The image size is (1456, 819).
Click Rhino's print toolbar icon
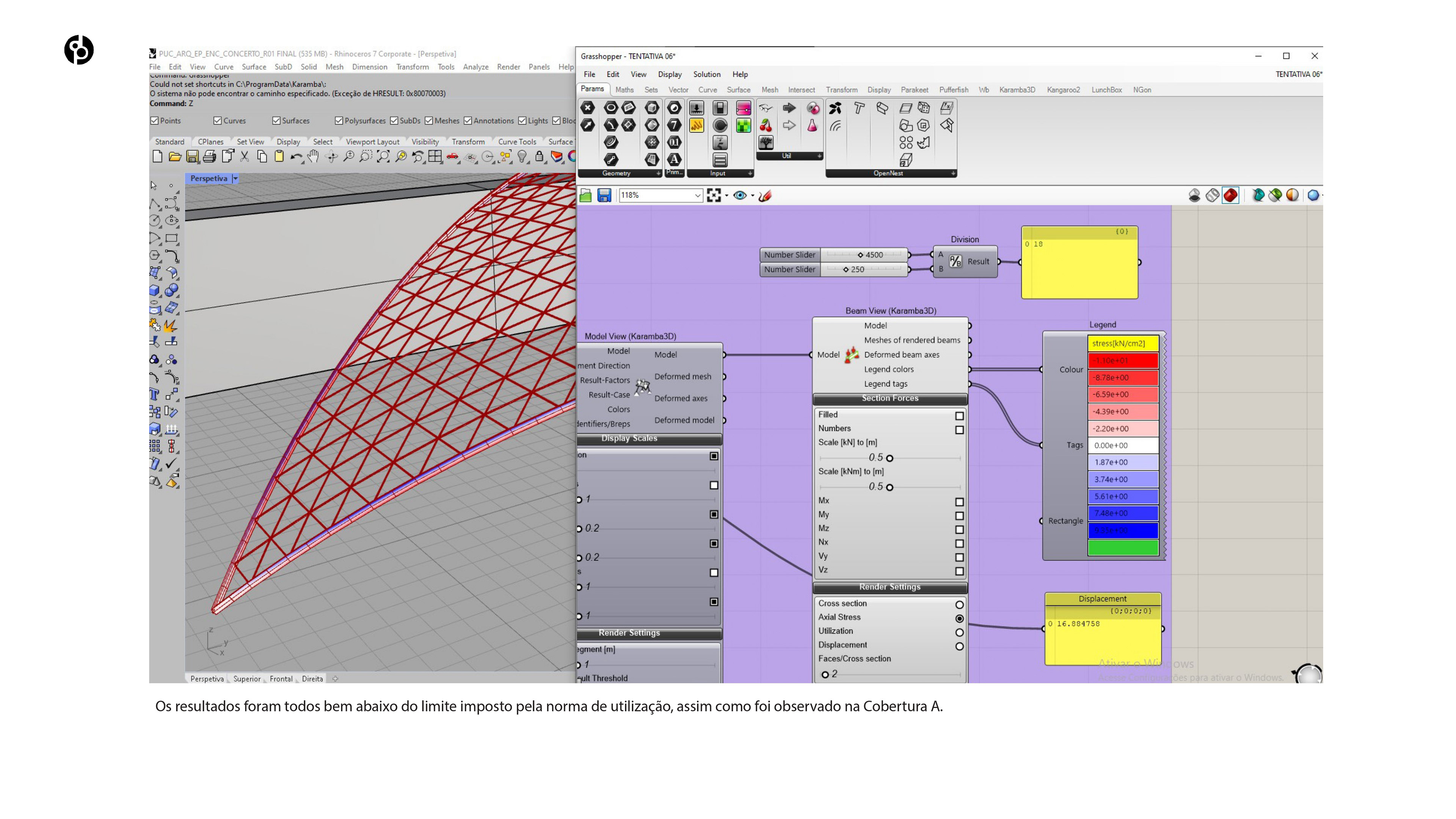tap(210, 157)
